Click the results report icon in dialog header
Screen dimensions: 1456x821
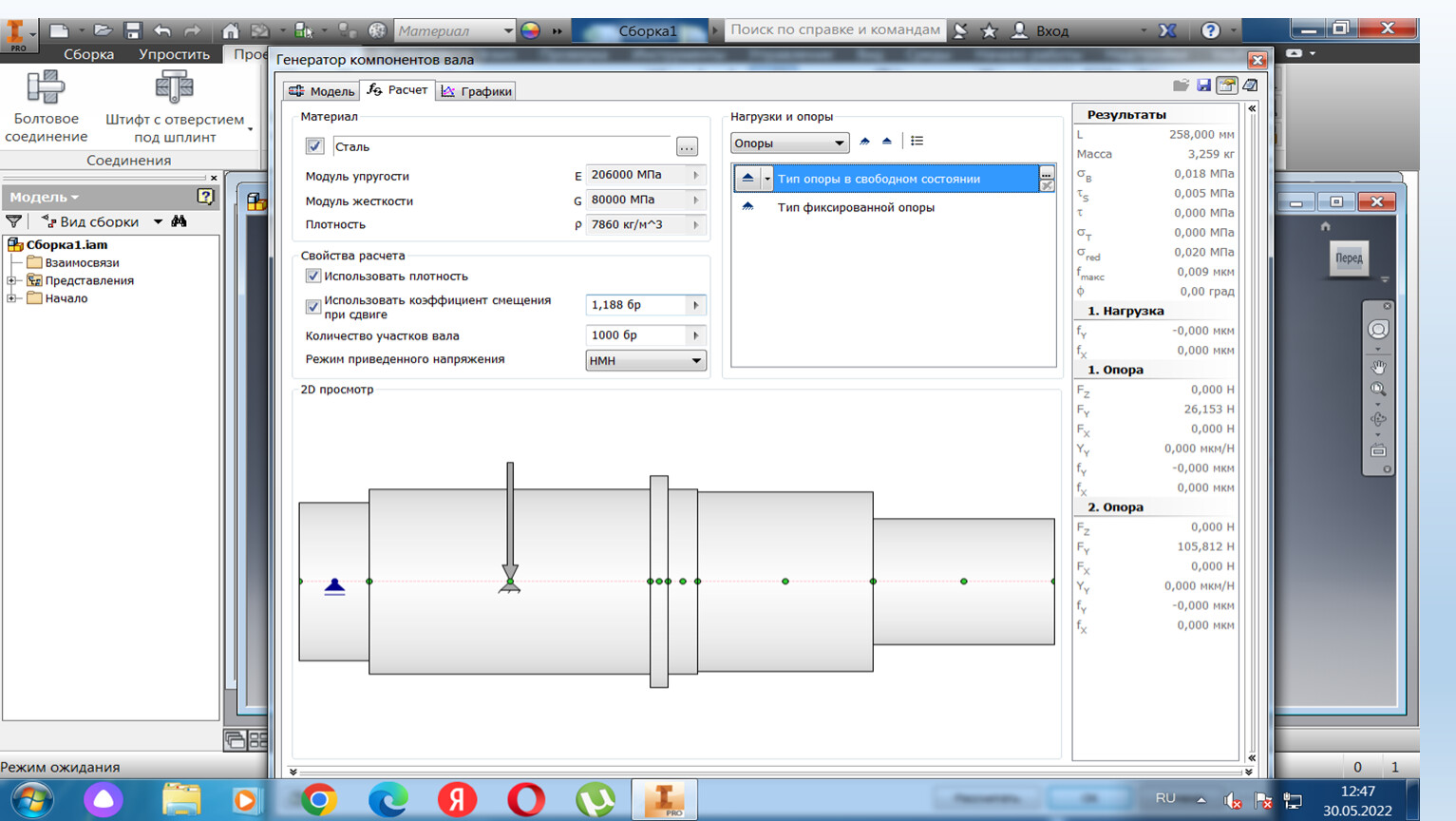[x=1250, y=86]
